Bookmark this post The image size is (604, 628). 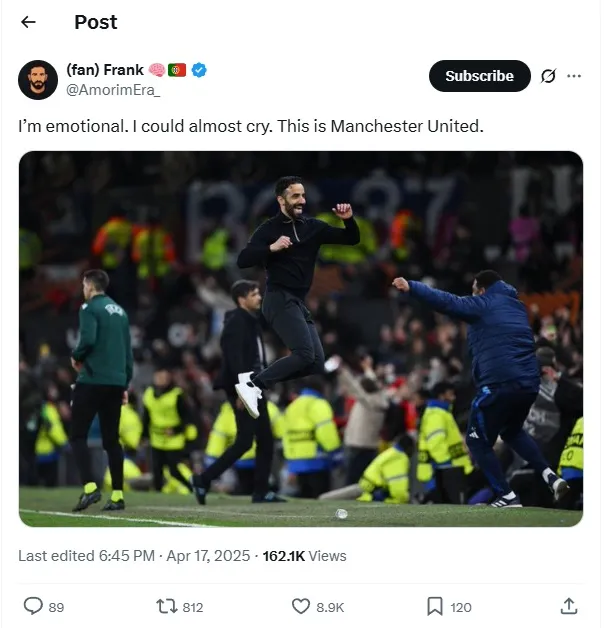coord(435,606)
